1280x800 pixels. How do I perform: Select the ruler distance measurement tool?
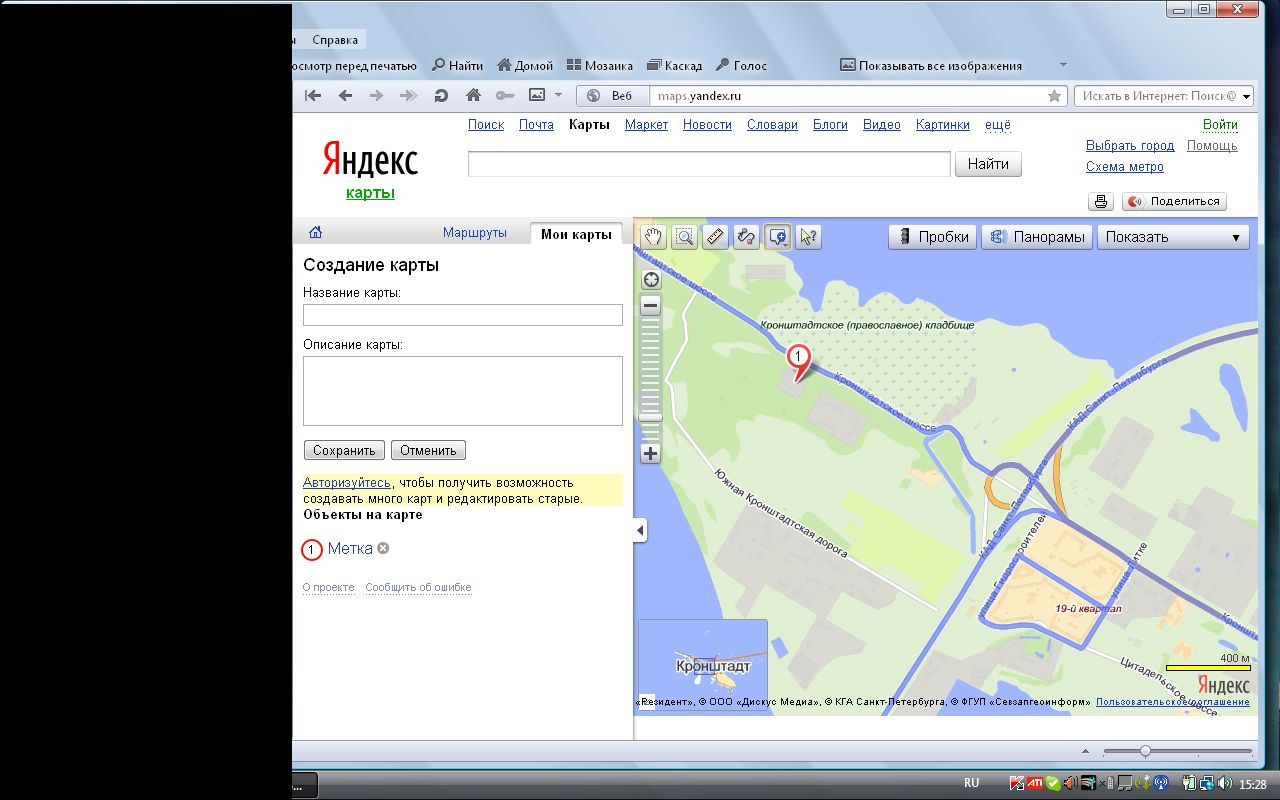point(715,237)
